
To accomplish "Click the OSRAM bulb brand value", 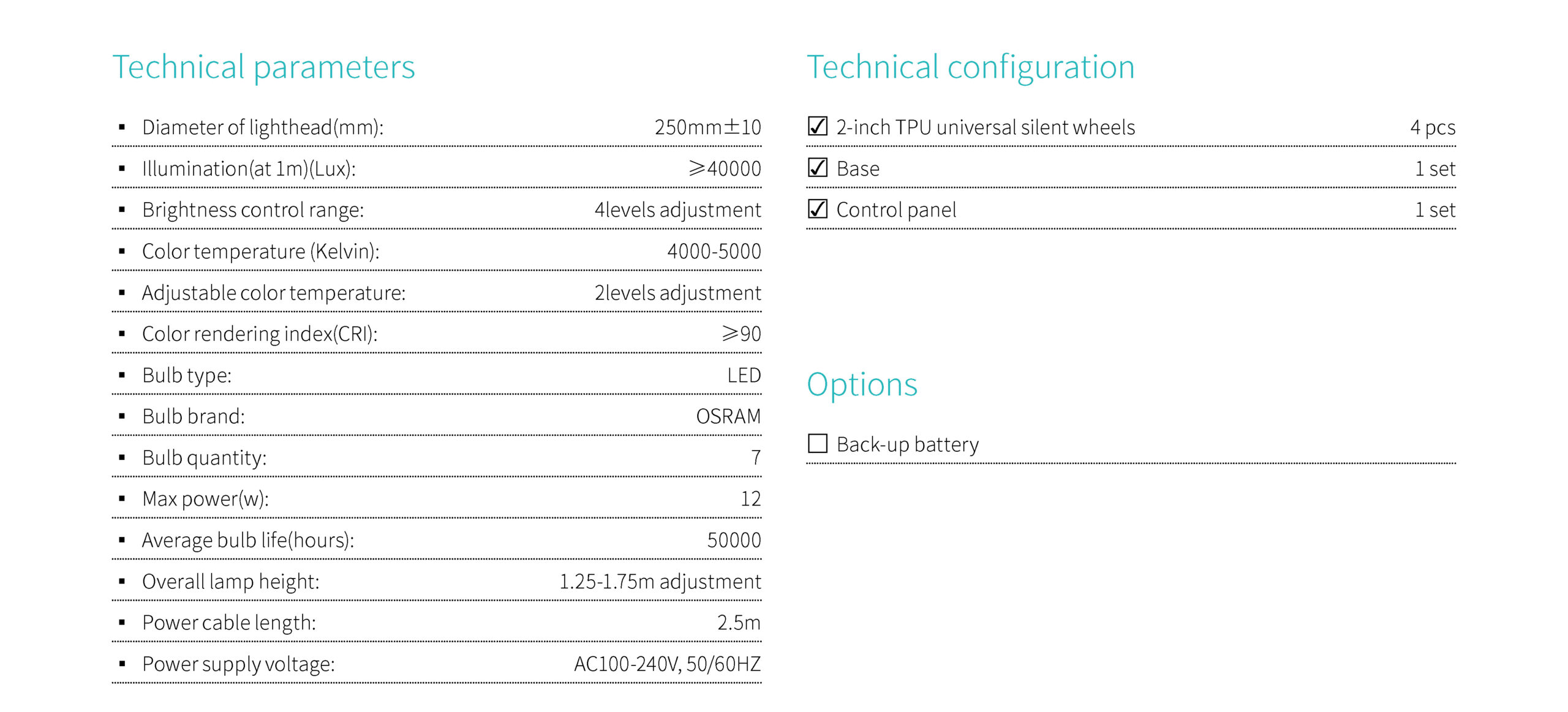I will [x=728, y=416].
